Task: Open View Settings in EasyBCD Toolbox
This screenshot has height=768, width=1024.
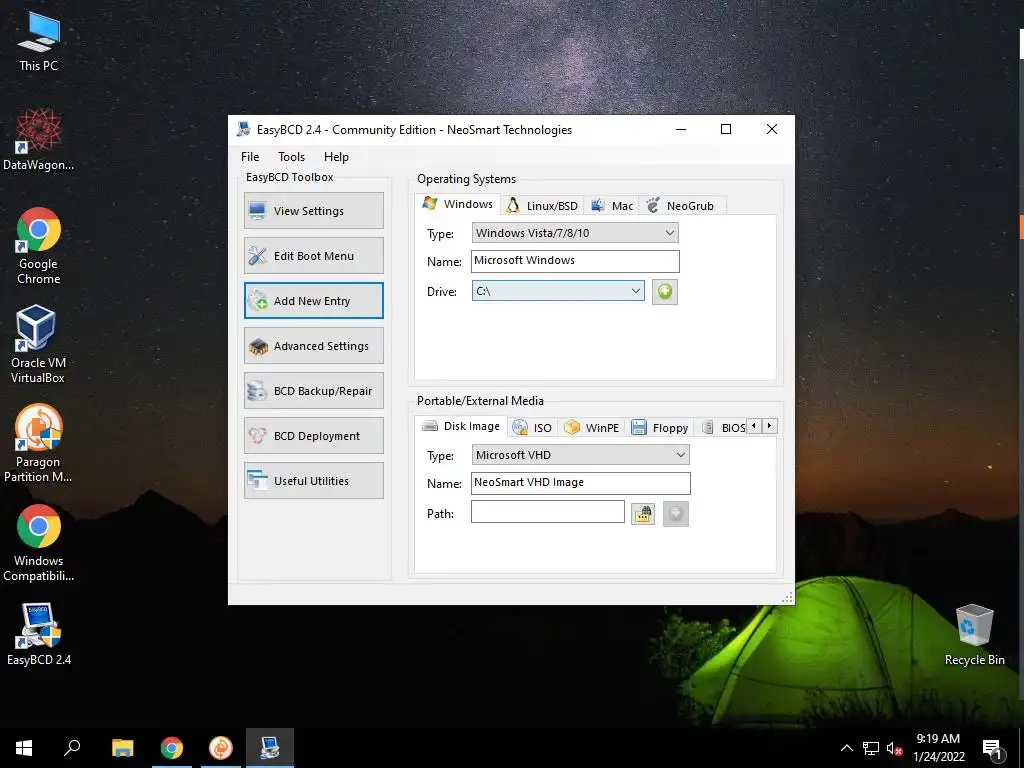Action: point(313,210)
